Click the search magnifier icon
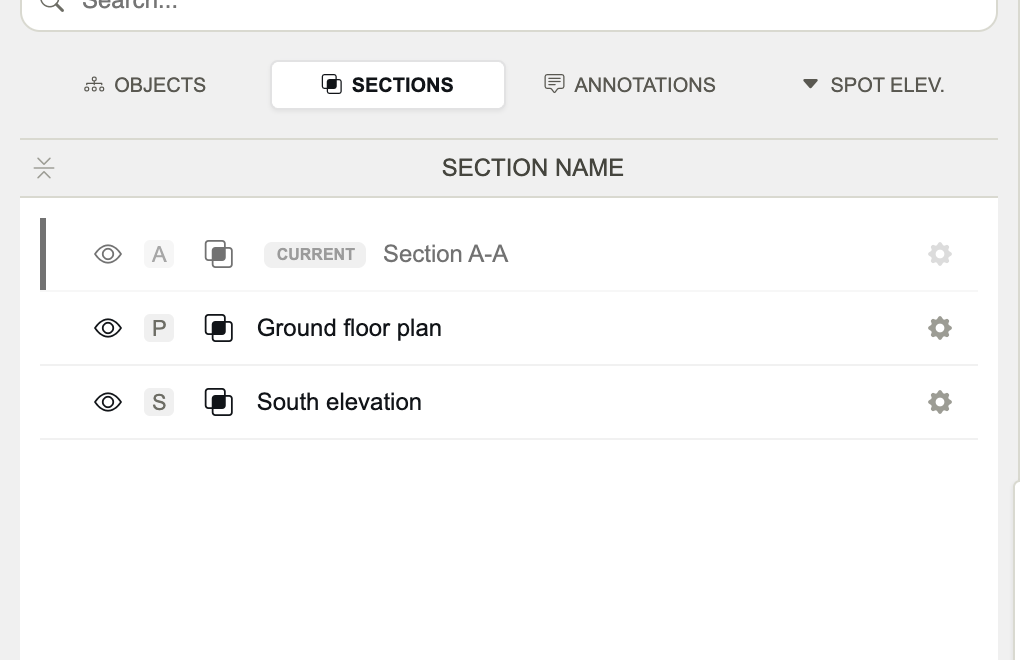 pos(52,4)
